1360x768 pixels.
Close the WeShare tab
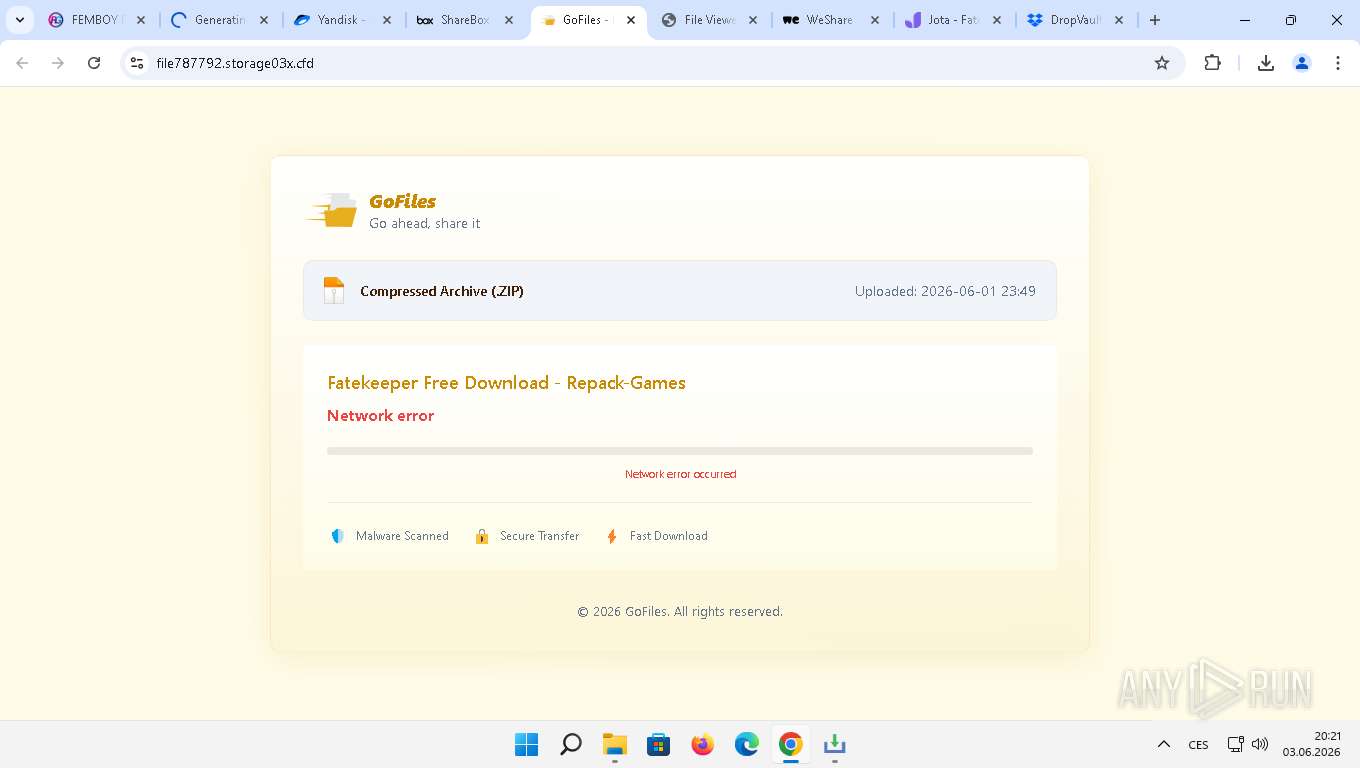click(875, 20)
